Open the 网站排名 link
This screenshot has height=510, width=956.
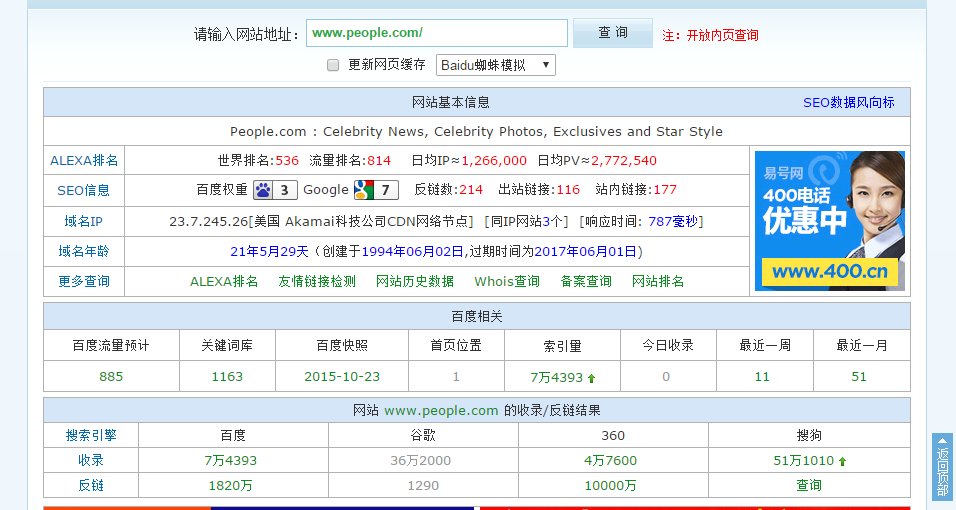pos(658,282)
